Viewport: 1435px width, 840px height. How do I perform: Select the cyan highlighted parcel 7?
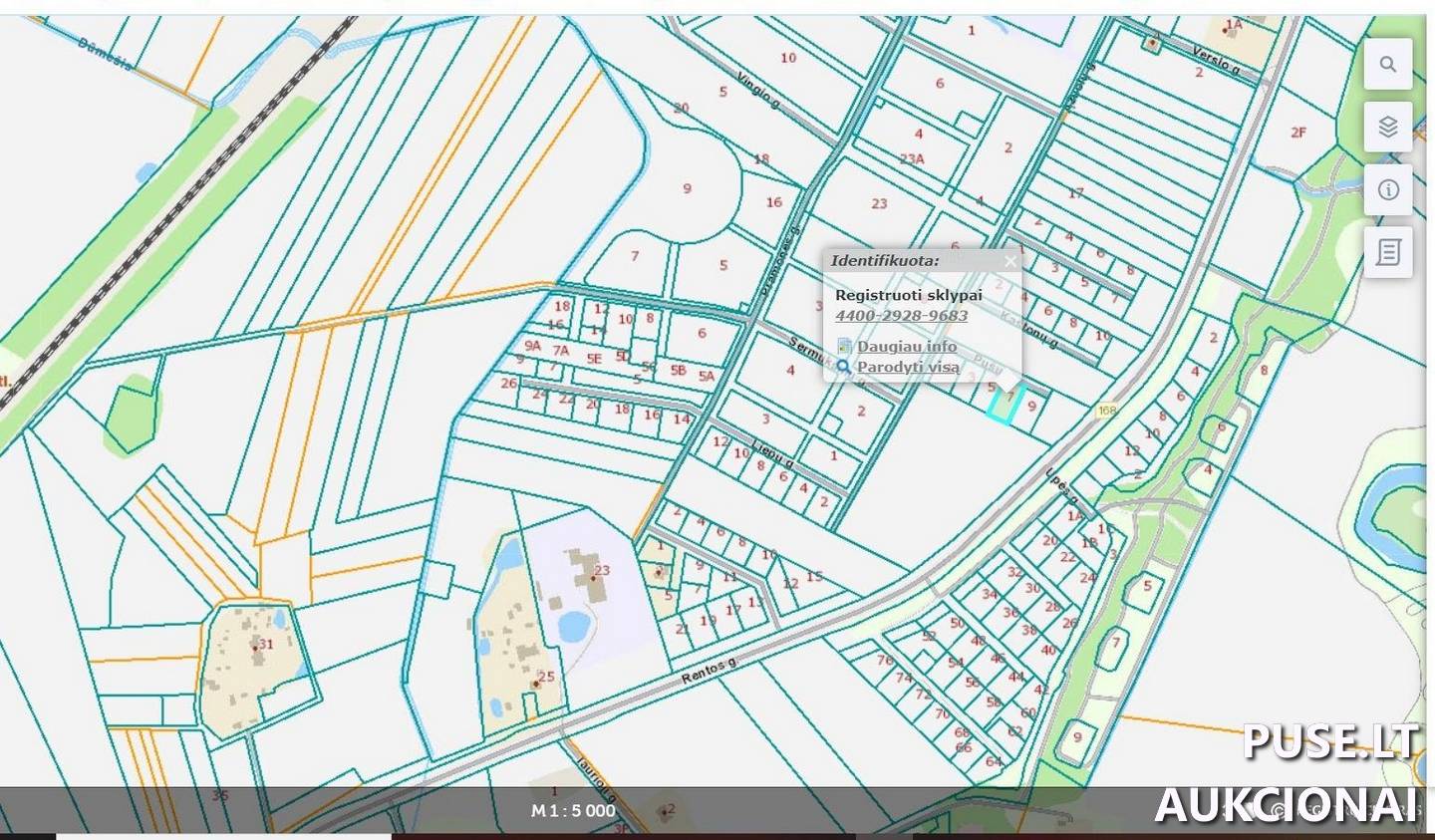tap(1005, 406)
